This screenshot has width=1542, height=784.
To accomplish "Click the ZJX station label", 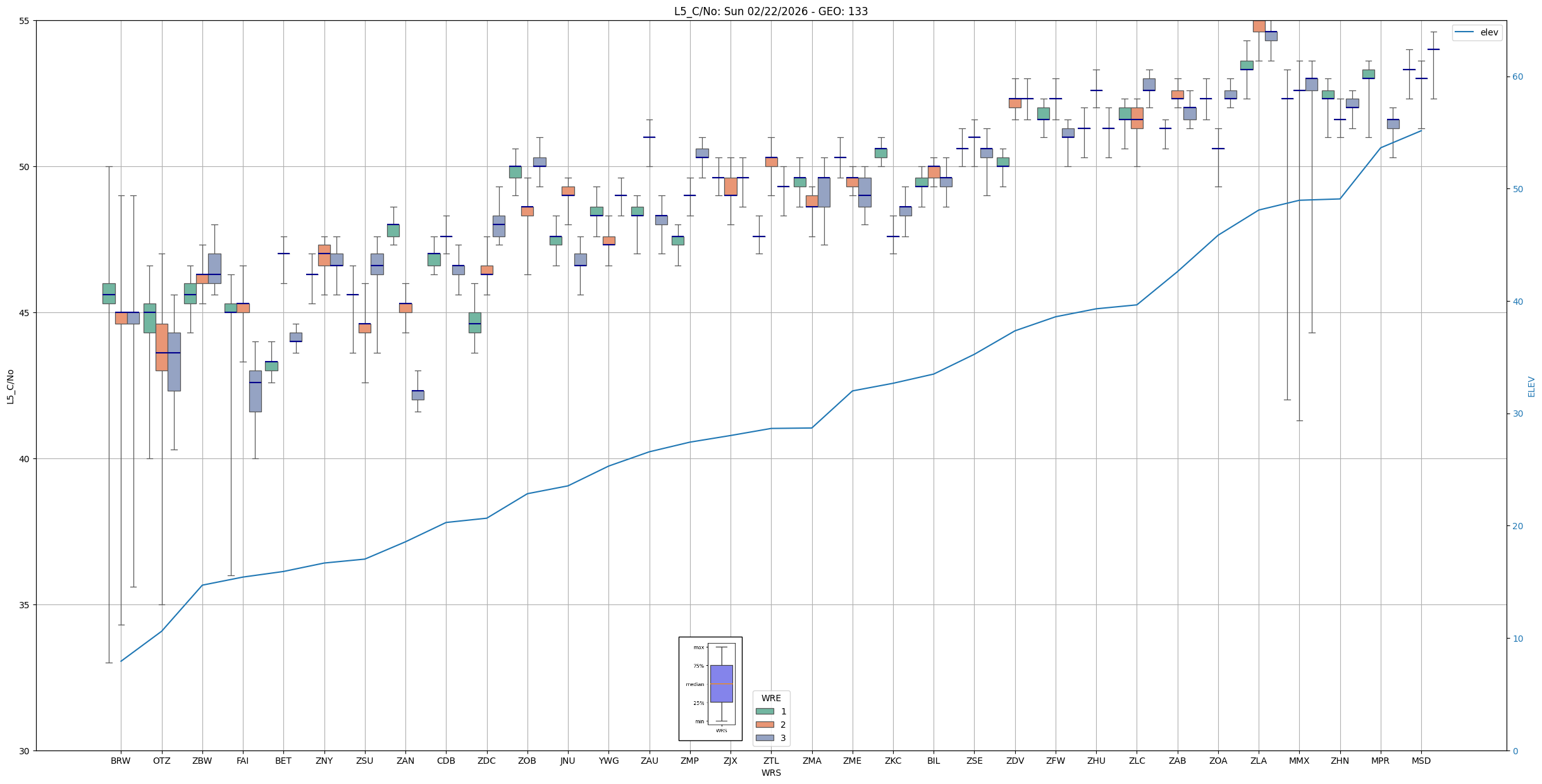I will [730, 761].
